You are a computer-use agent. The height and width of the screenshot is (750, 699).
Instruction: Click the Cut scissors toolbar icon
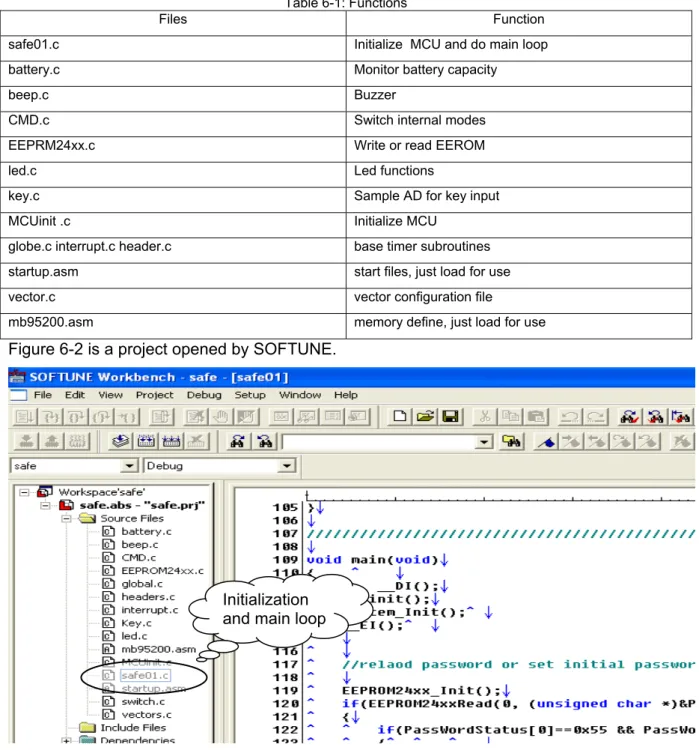point(485,416)
